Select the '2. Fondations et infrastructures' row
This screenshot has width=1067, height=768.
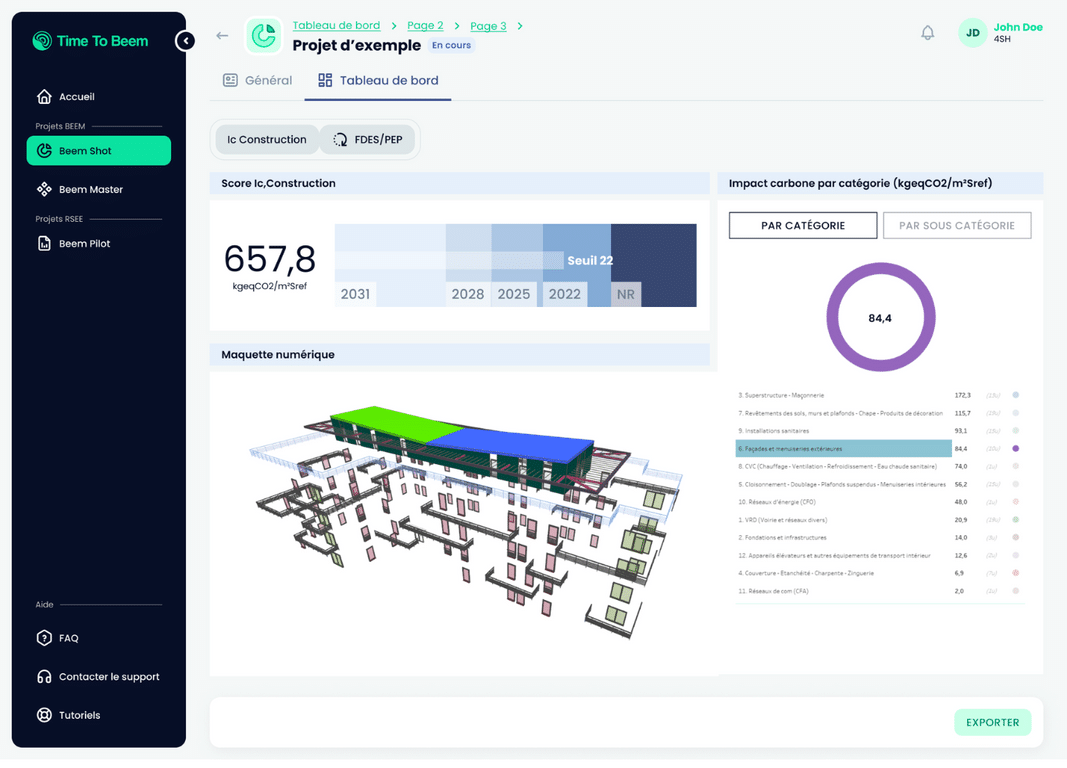[x=879, y=537]
